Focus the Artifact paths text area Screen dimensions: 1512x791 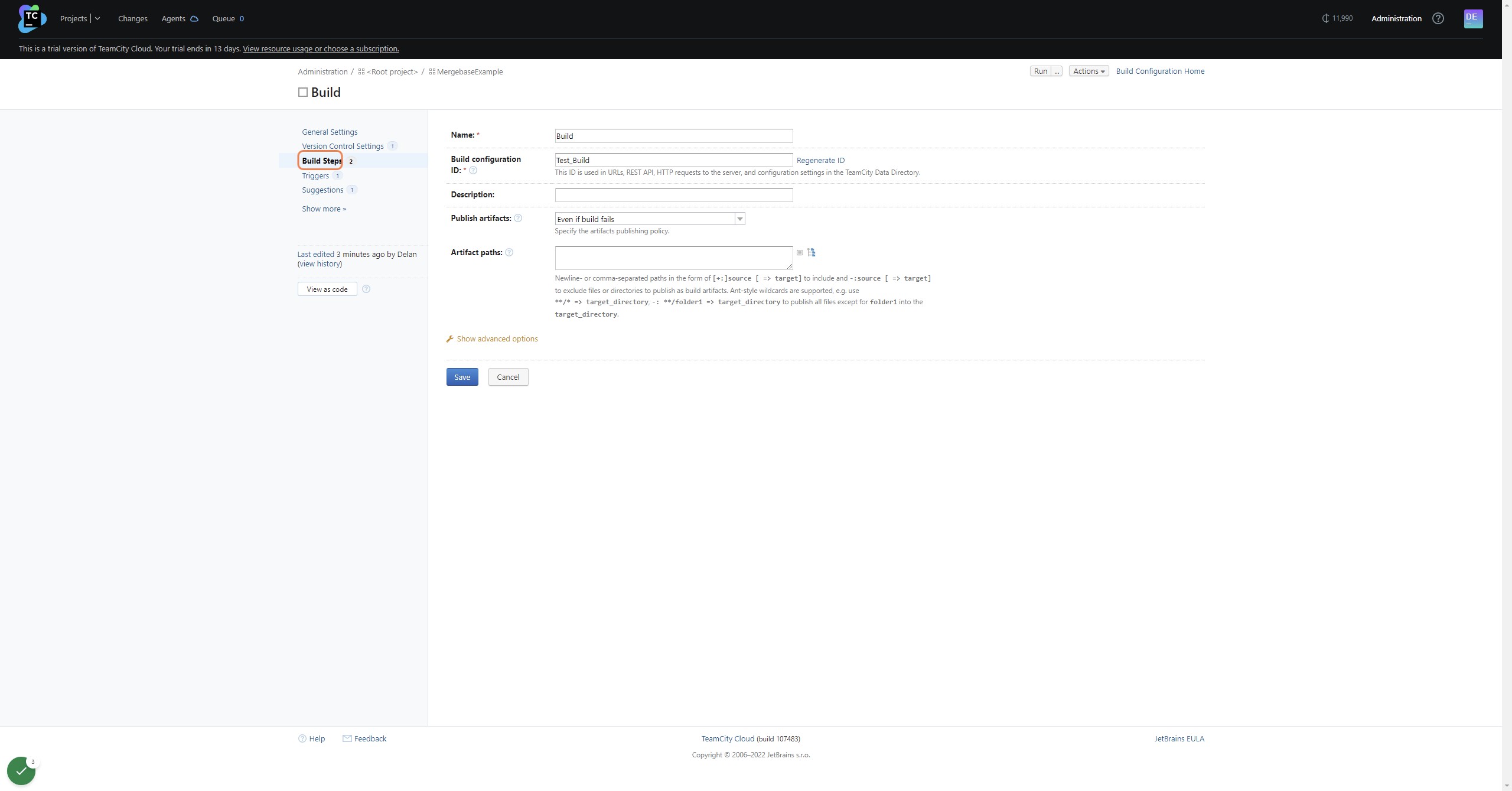click(674, 258)
